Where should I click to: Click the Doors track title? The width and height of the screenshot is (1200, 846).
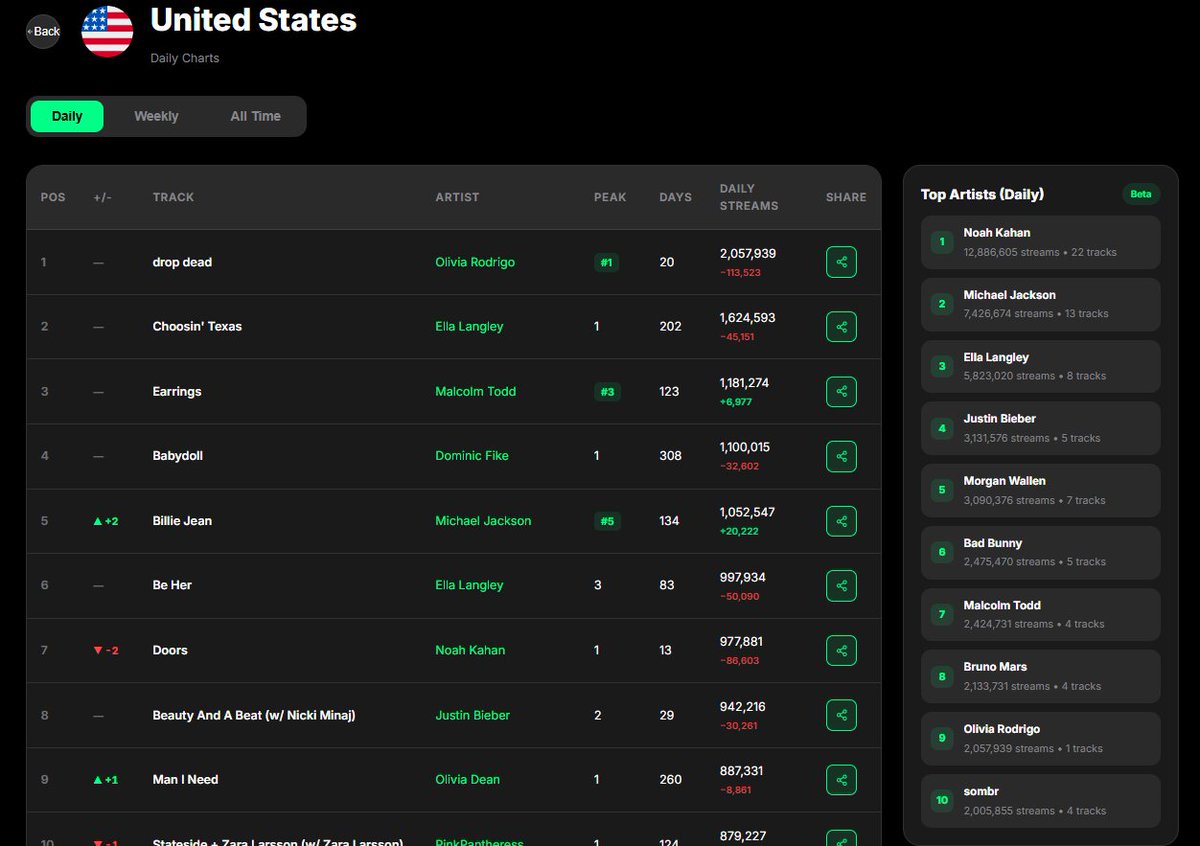pyautogui.click(x=170, y=650)
